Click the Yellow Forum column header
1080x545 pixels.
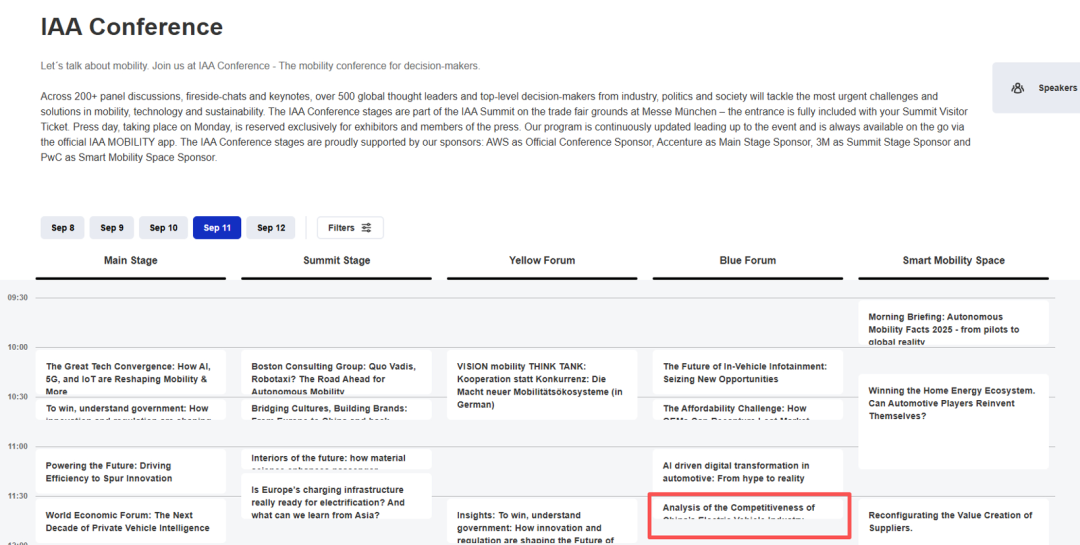542,260
